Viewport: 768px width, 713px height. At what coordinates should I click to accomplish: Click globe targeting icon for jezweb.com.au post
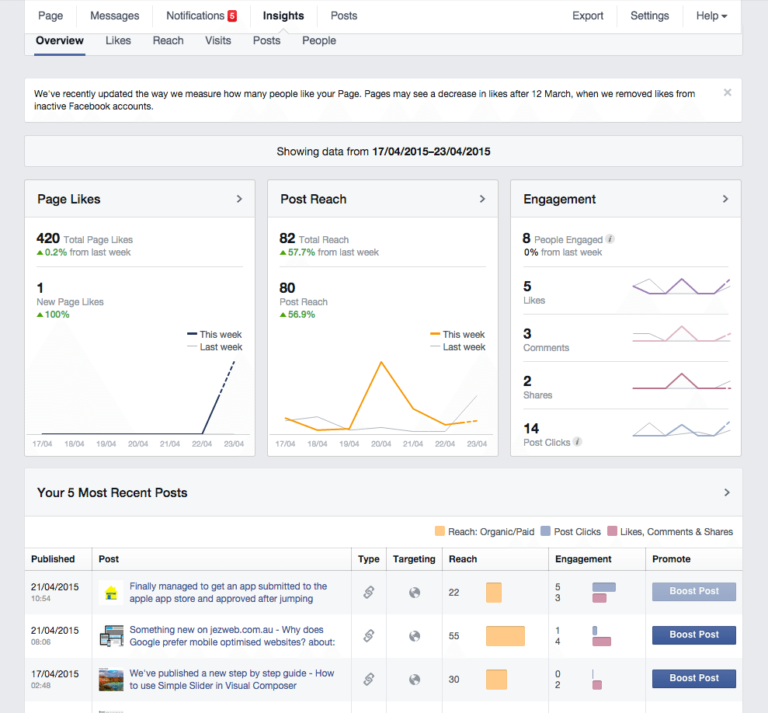pyautogui.click(x=414, y=636)
